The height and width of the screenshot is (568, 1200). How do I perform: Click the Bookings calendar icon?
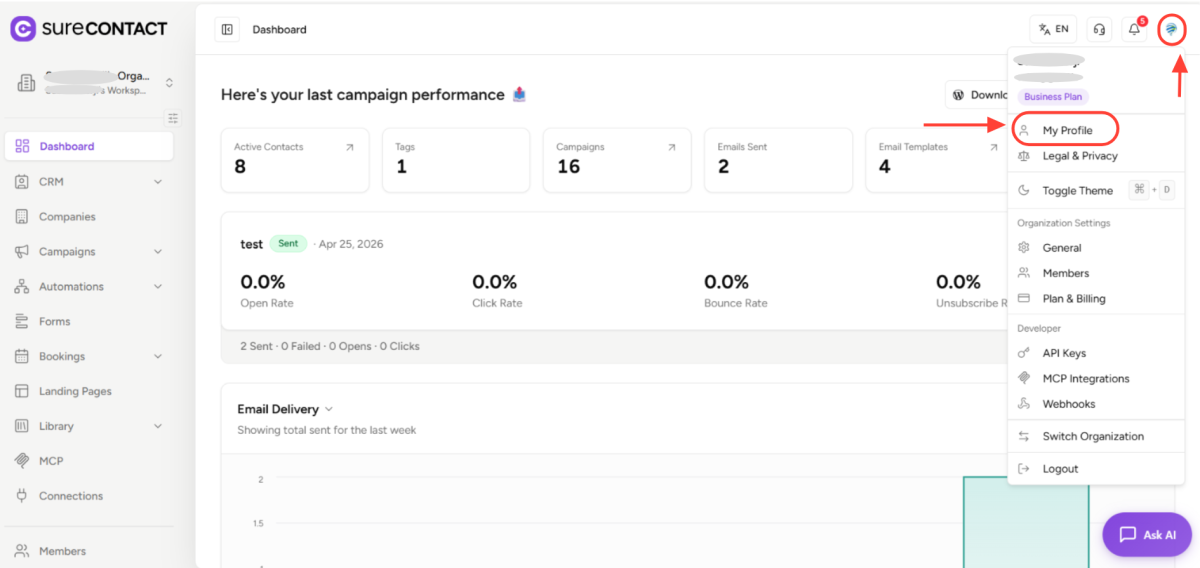point(22,357)
